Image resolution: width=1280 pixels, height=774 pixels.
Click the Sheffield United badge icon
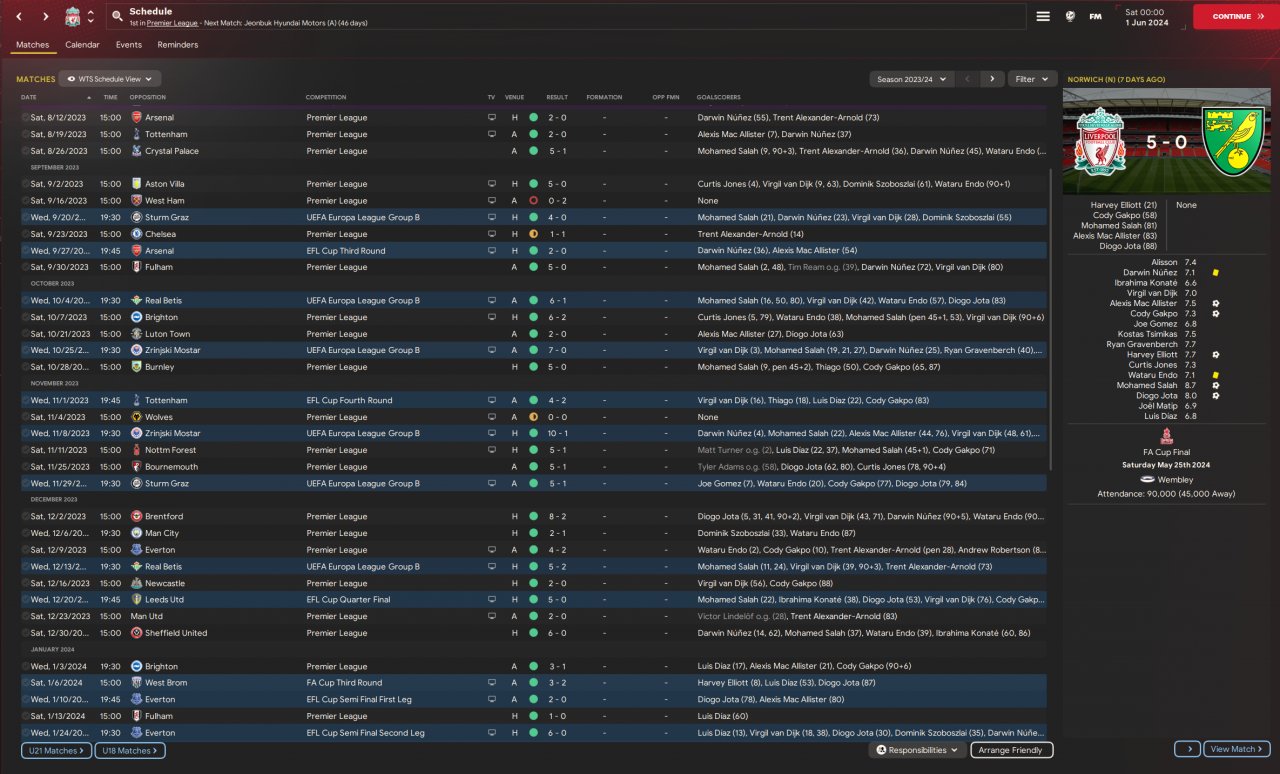tap(136, 633)
